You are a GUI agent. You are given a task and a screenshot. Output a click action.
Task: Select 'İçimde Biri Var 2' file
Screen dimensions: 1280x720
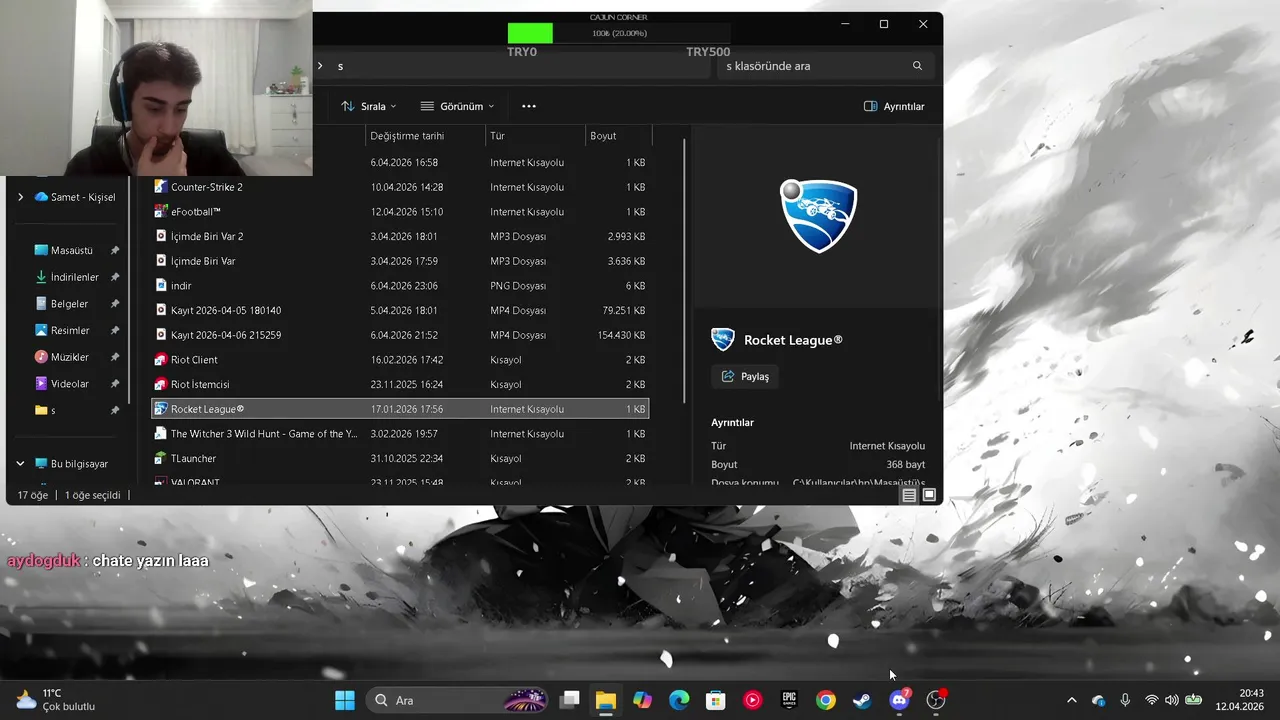400,236
